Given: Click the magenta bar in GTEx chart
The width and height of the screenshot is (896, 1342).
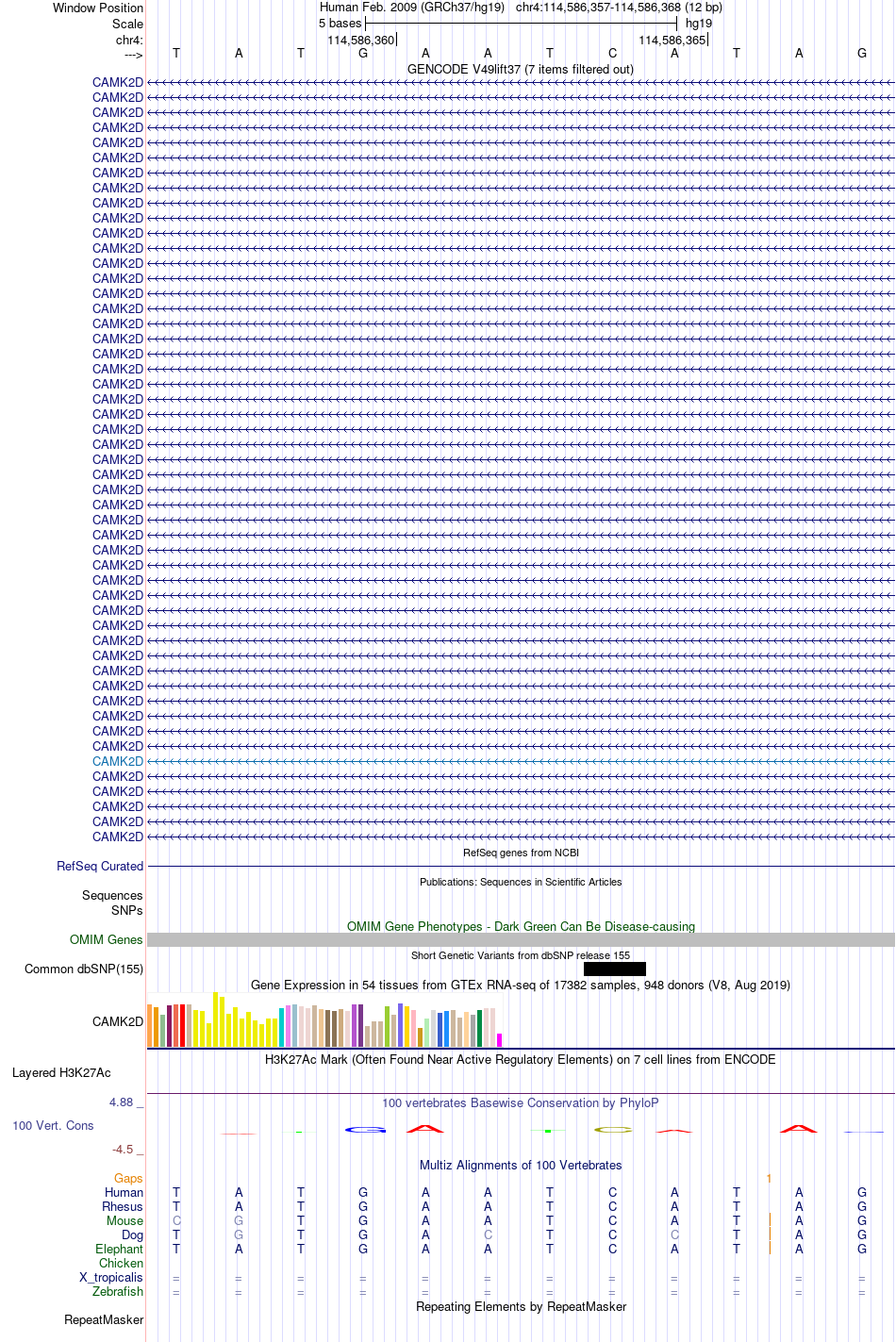Looking at the screenshot, I should pyautogui.click(x=500, y=1040).
